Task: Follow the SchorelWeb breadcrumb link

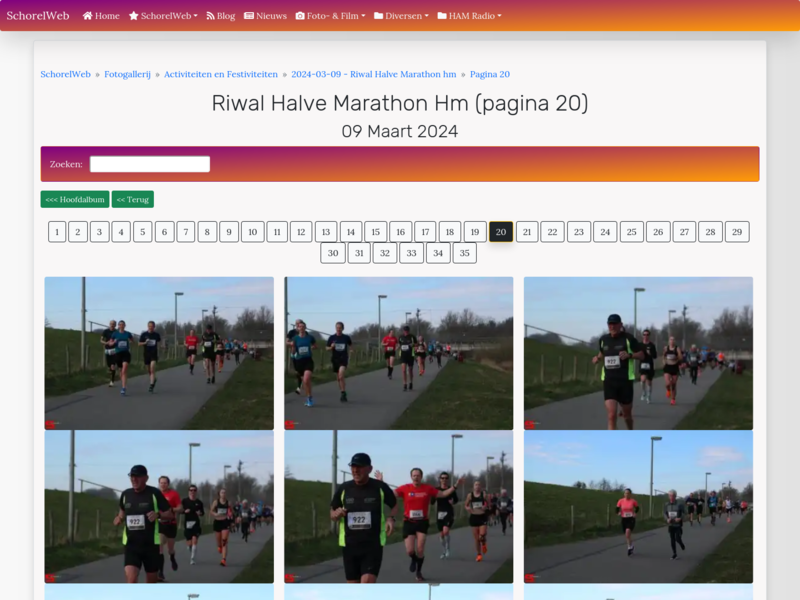Action: (65, 74)
